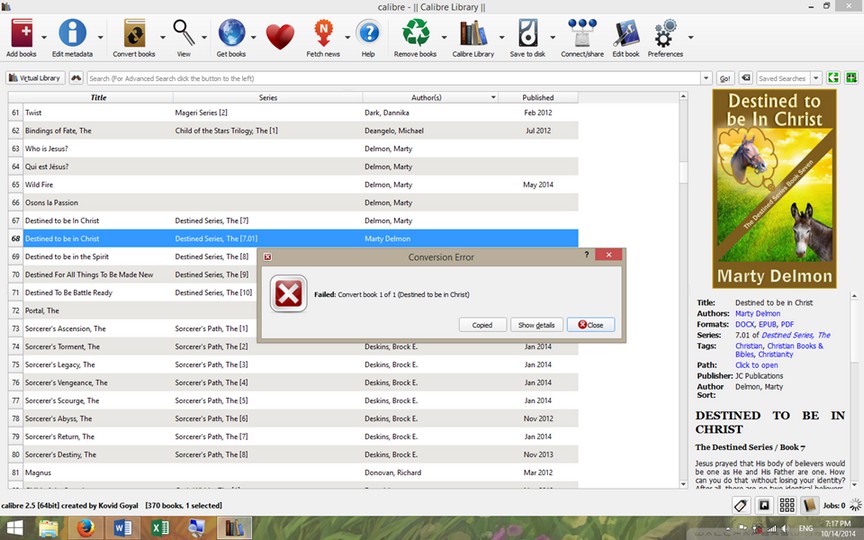Screen dimensions: 864x540
Task: Toggle the tag browser icon in status bar
Action: point(741,505)
